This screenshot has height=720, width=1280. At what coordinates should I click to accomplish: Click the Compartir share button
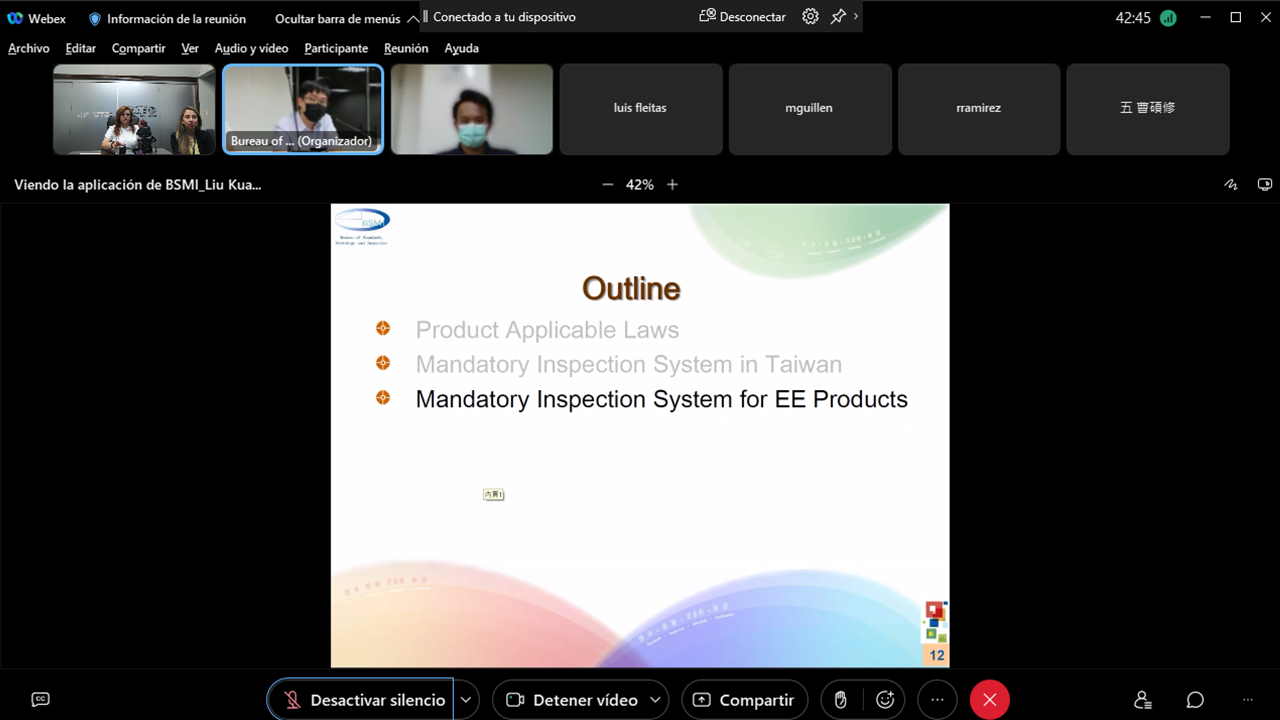click(x=745, y=700)
